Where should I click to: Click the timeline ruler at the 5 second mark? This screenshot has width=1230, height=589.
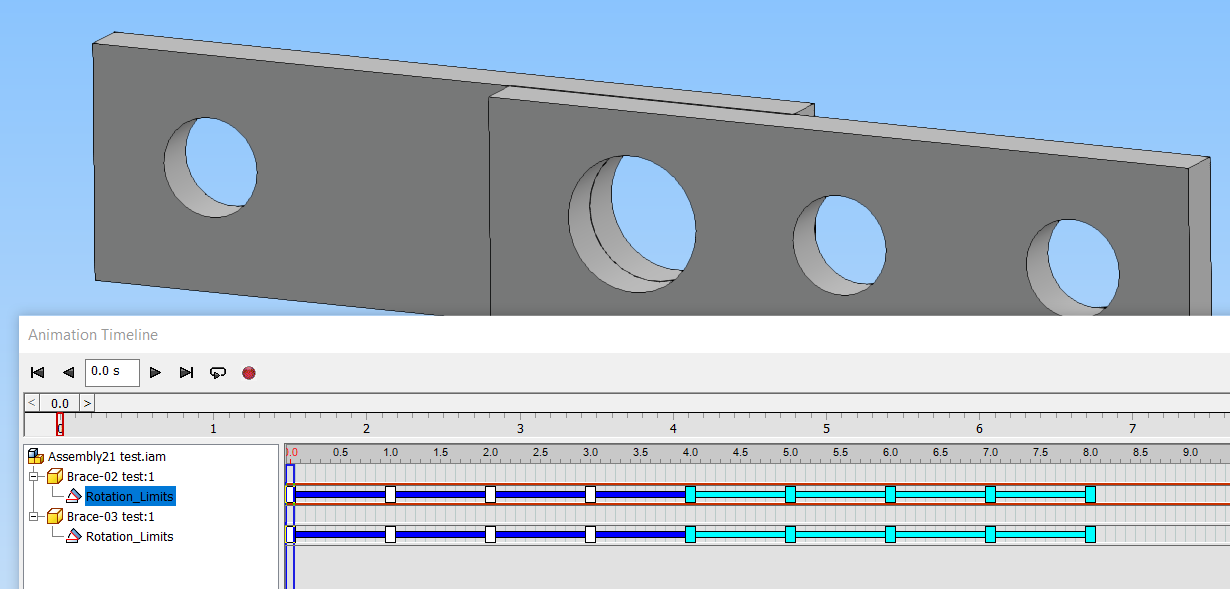[x=826, y=427]
